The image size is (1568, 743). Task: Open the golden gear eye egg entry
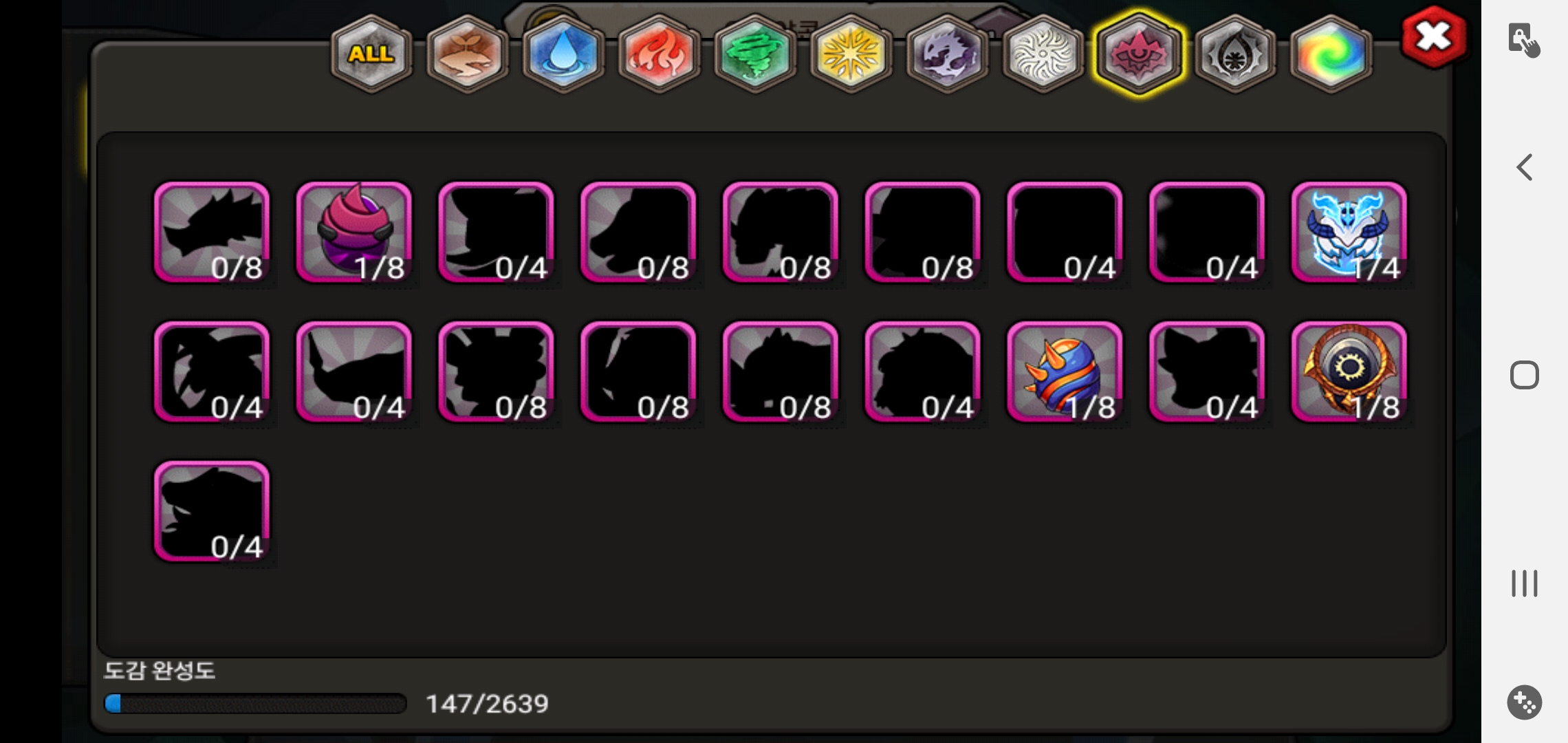1349,372
